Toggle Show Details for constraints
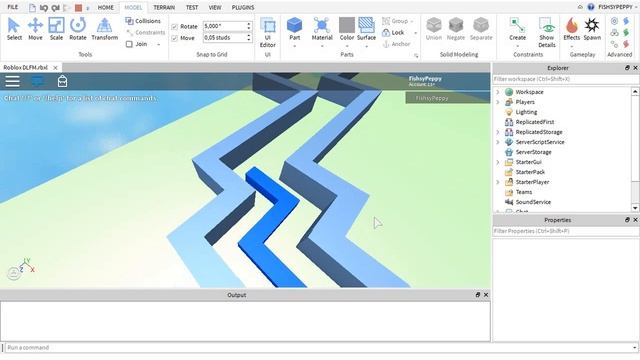 [547, 33]
